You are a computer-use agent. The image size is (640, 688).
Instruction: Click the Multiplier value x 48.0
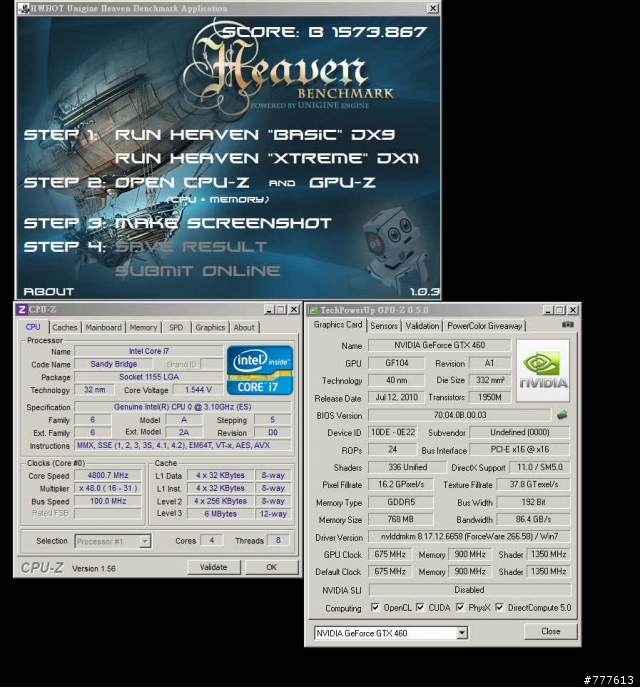108,488
